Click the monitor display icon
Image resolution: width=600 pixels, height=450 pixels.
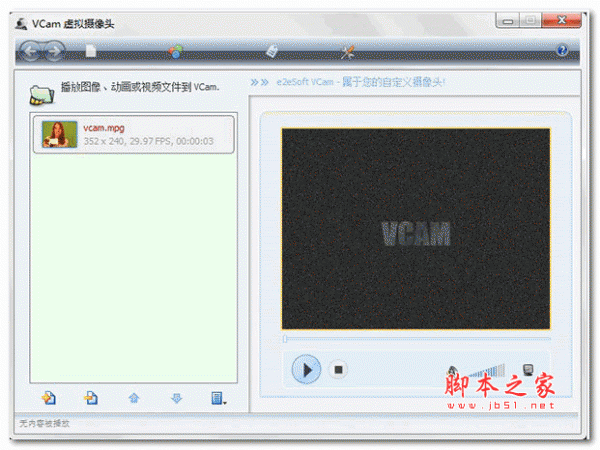[528, 370]
